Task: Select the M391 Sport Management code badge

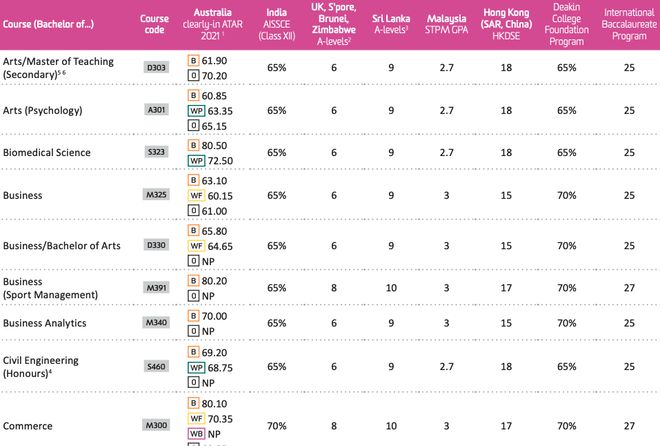Action: tap(156, 288)
